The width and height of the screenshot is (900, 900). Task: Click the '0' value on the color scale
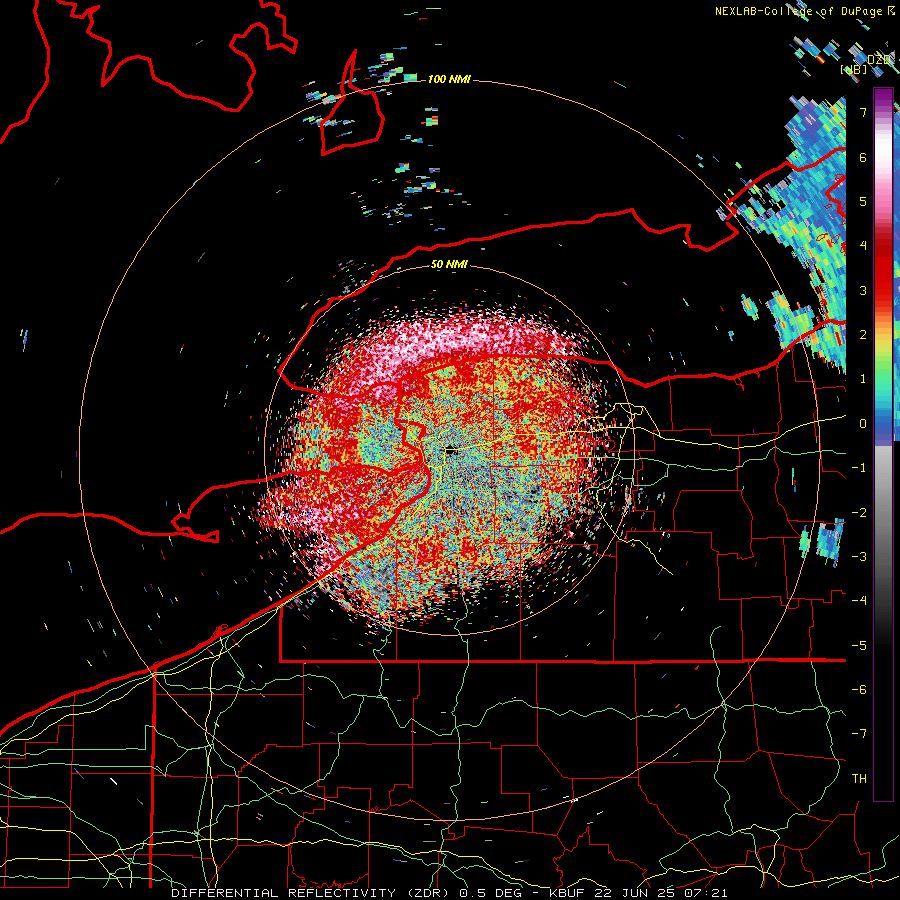click(x=863, y=424)
